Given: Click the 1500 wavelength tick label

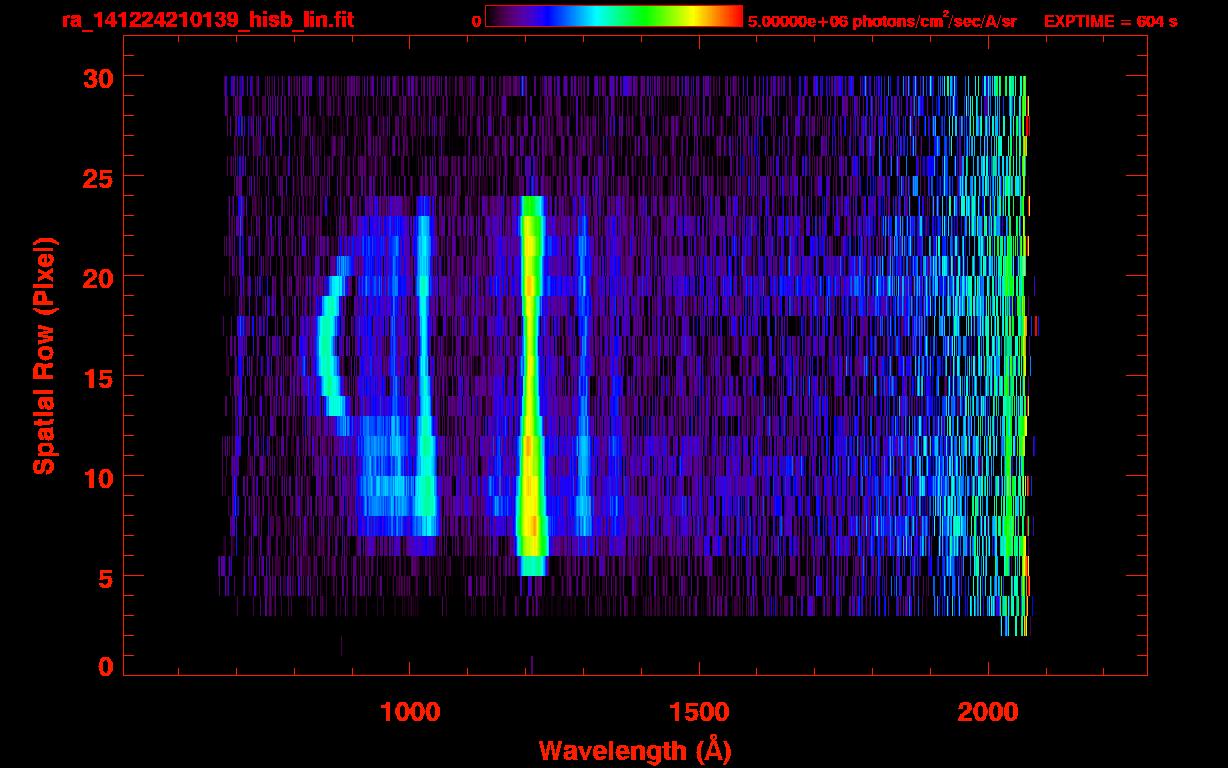Looking at the screenshot, I should pyautogui.click(x=698, y=712).
